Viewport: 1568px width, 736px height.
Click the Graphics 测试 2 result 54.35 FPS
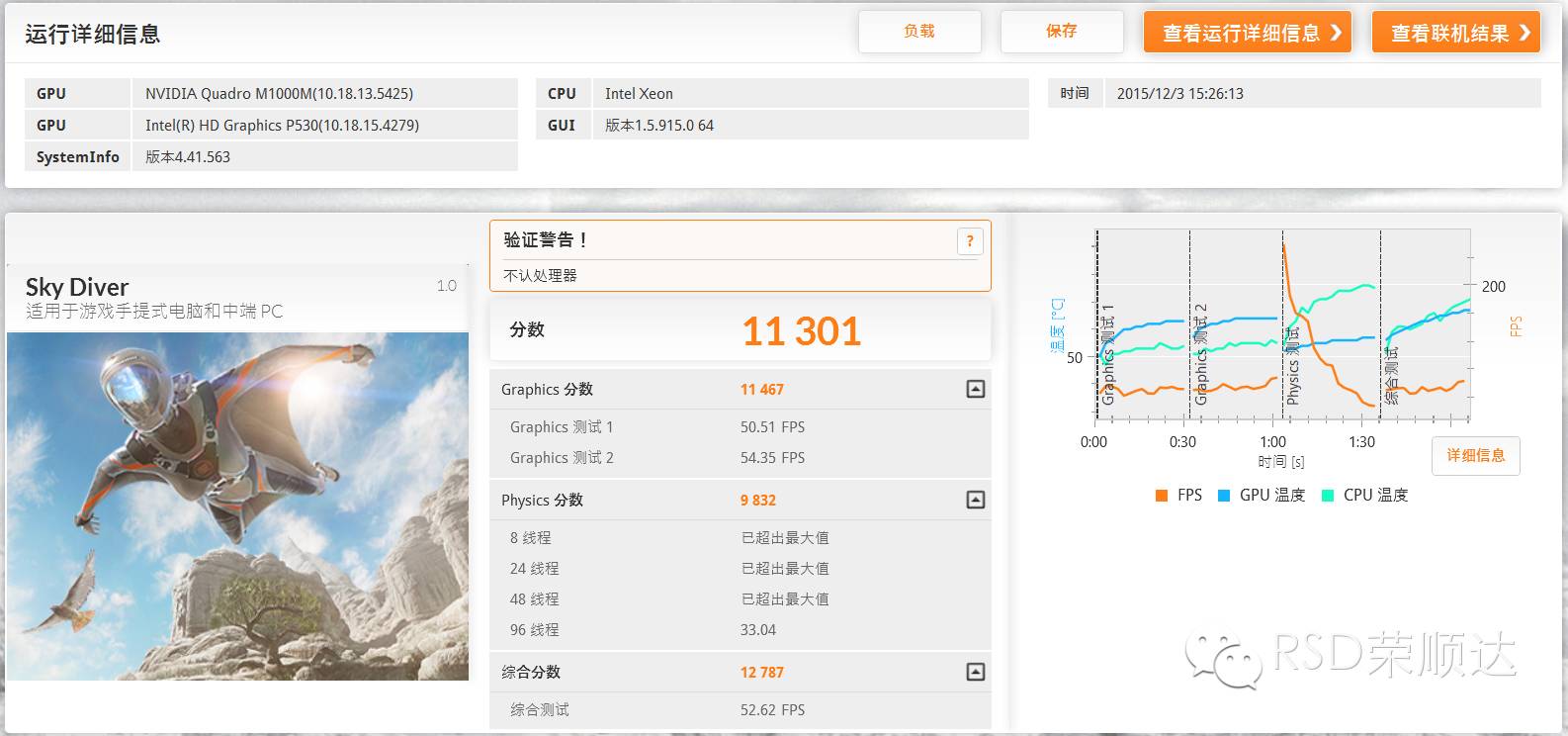[x=773, y=458]
